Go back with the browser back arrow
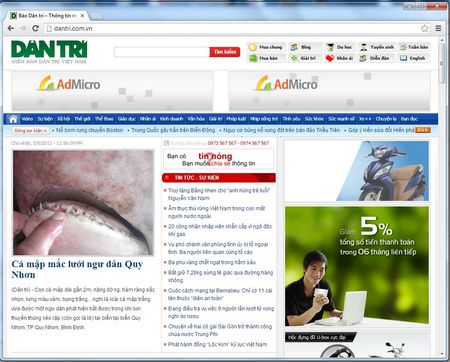This screenshot has height=362, width=450. 11,28
